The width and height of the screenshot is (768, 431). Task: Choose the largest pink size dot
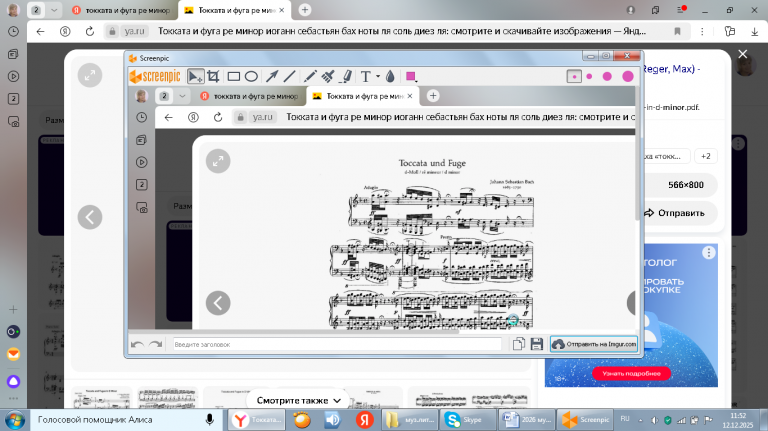pyautogui.click(x=628, y=76)
